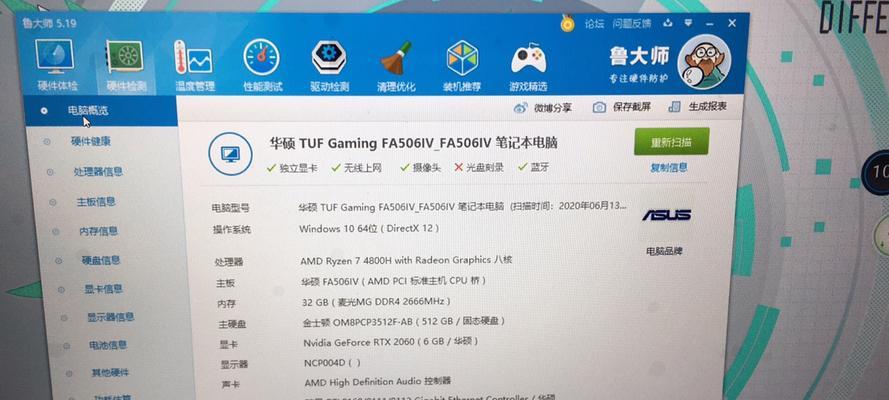Open the 论坛 forum link
The height and width of the screenshot is (400, 889).
click(x=594, y=23)
